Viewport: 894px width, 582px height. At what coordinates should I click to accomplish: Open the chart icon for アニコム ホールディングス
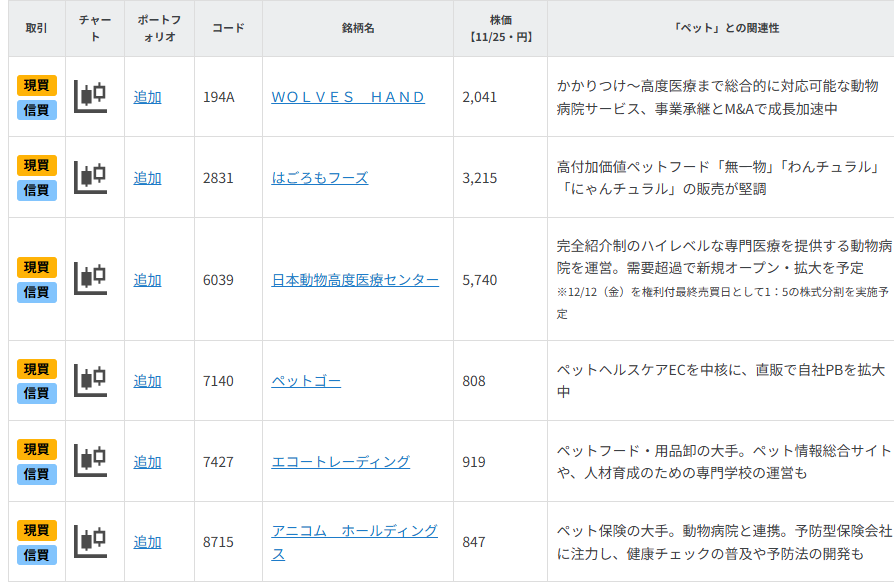(x=90, y=543)
